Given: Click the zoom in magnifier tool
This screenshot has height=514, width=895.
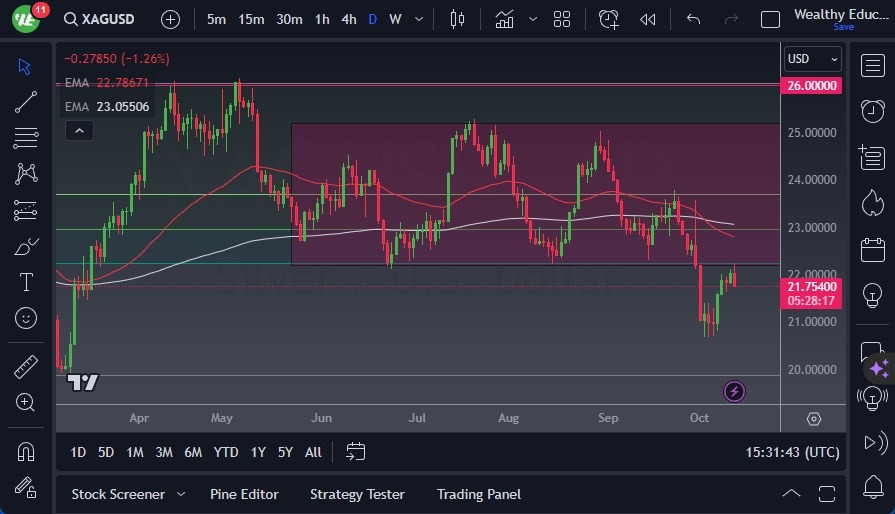Looking at the screenshot, I should tap(26, 402).
